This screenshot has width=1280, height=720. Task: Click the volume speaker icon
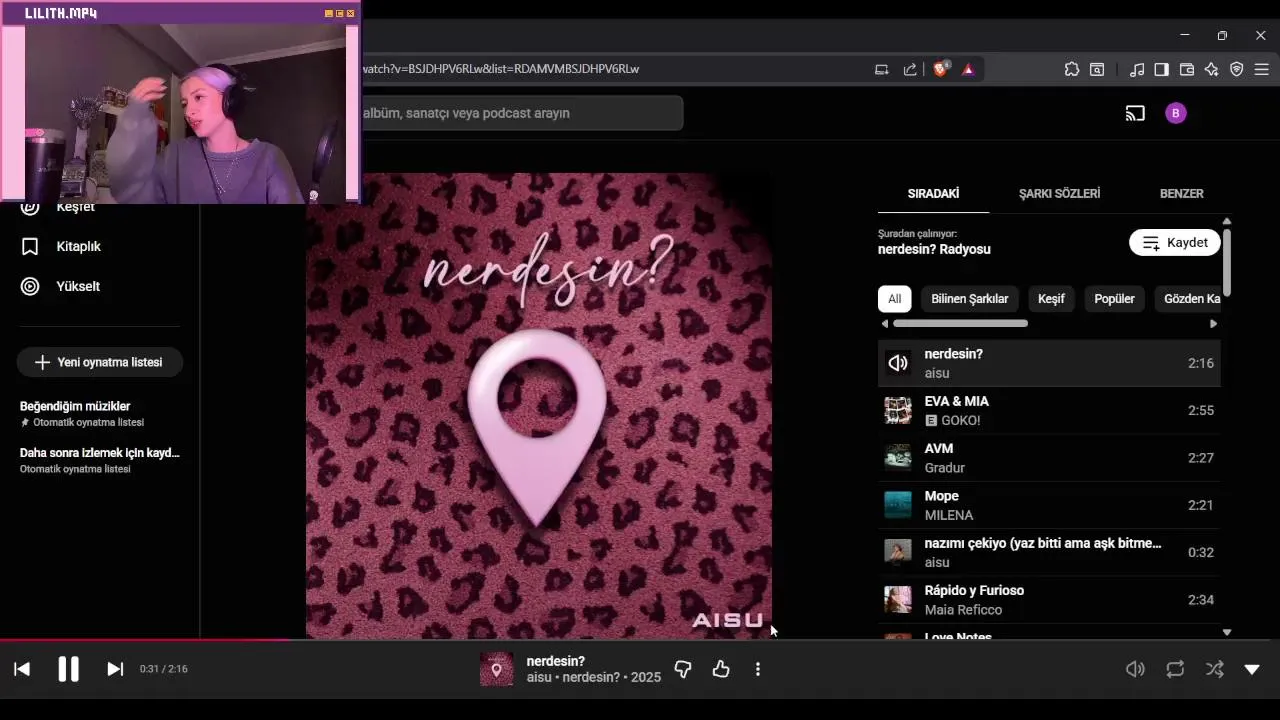pyautogui.click(x=1135, y=669)
